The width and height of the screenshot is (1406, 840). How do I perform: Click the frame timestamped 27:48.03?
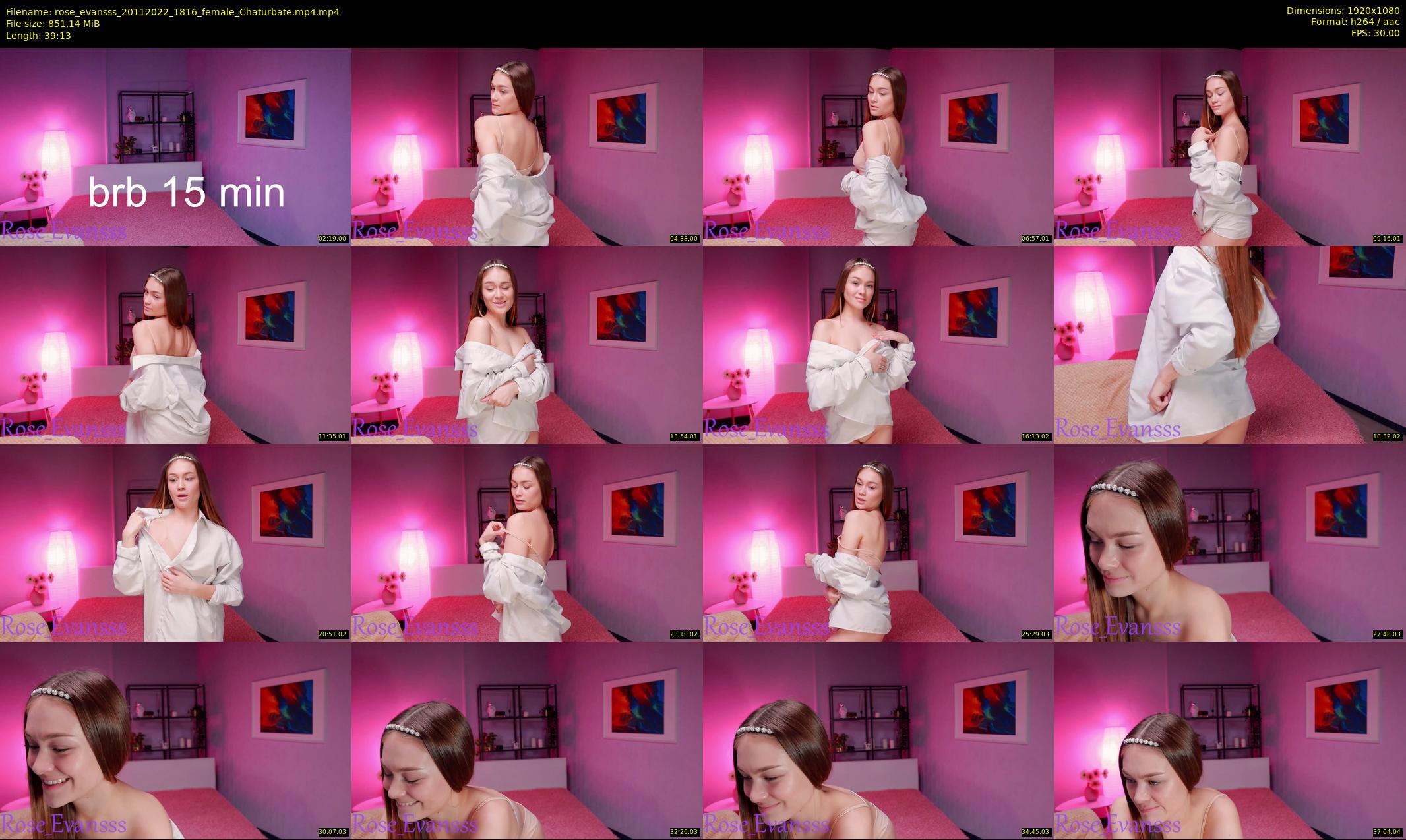[x=1230, y=542]
